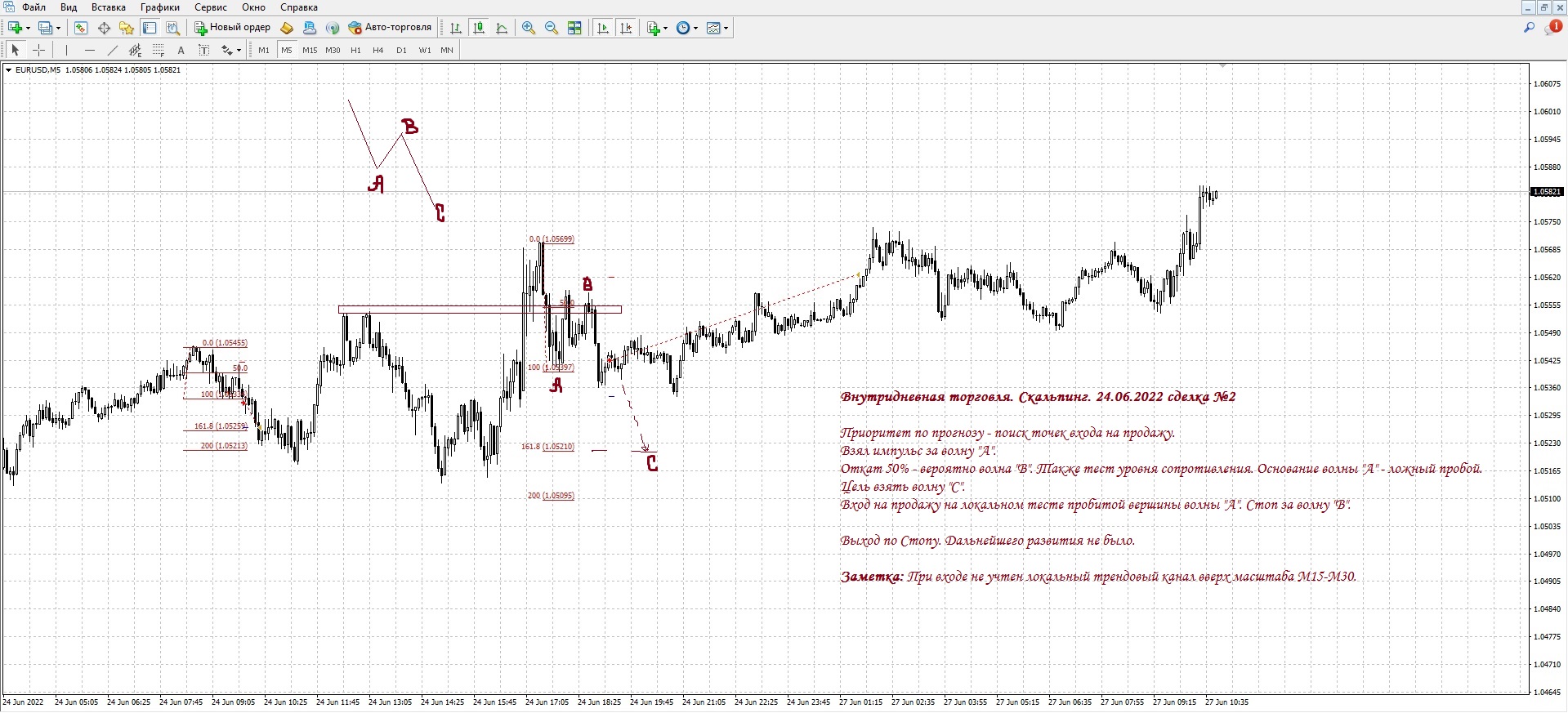Click the Авто-торговля button
The width and height of the screenshot is (1568, 713).
390,28
